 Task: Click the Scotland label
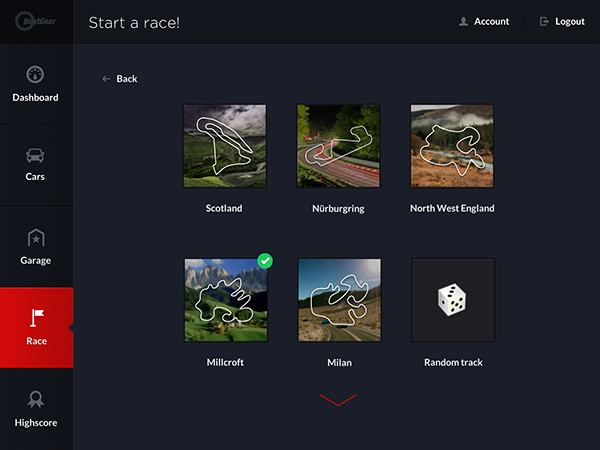[224, 208]
